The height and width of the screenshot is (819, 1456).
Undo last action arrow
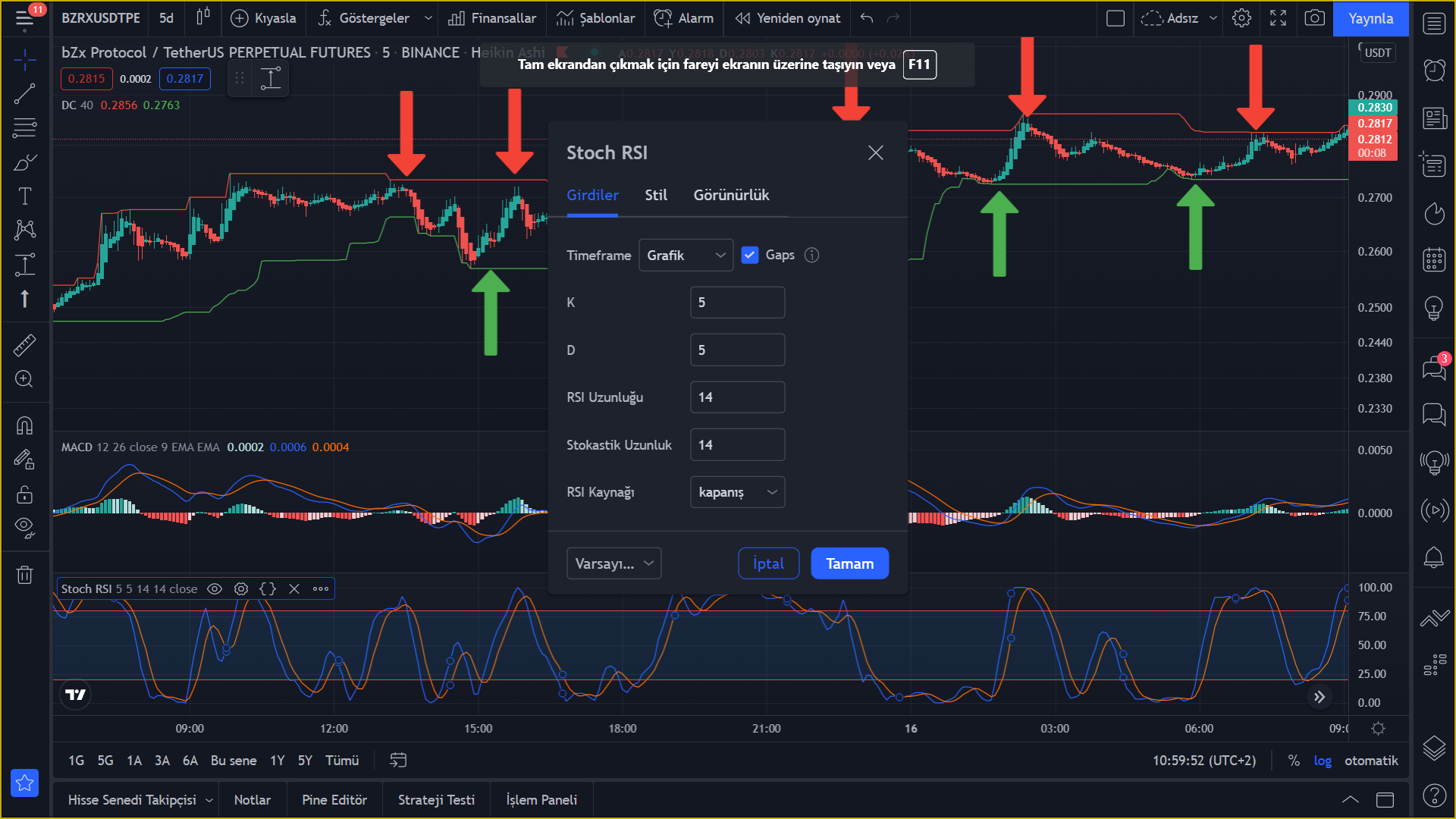(867, 18)
